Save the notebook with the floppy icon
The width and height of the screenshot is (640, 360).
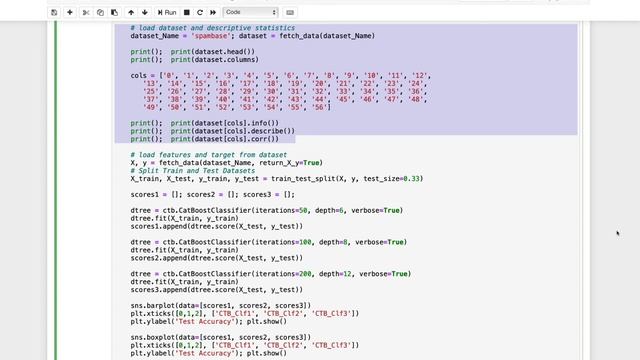pos(54,13)
